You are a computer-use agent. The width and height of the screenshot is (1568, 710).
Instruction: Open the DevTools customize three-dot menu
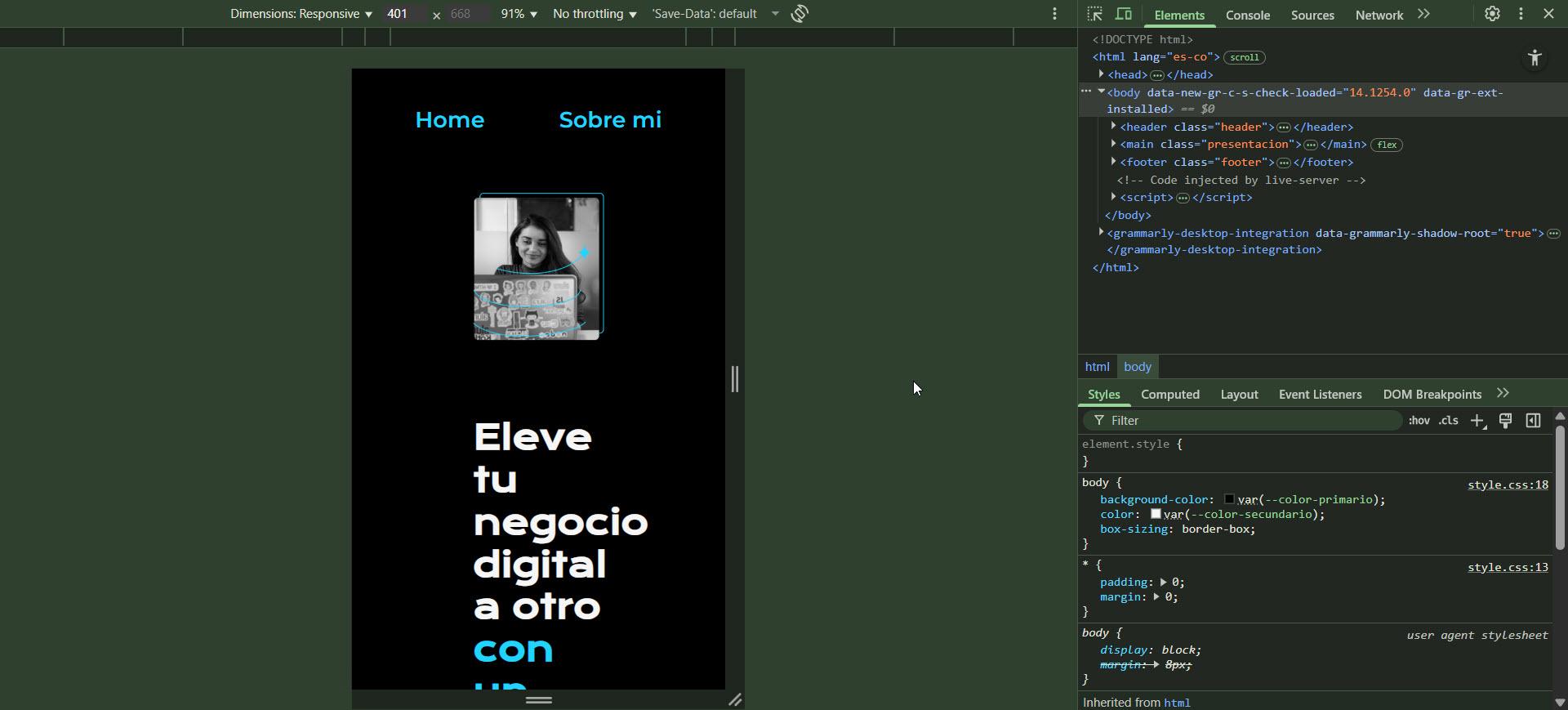click(x=1521, y=14)
